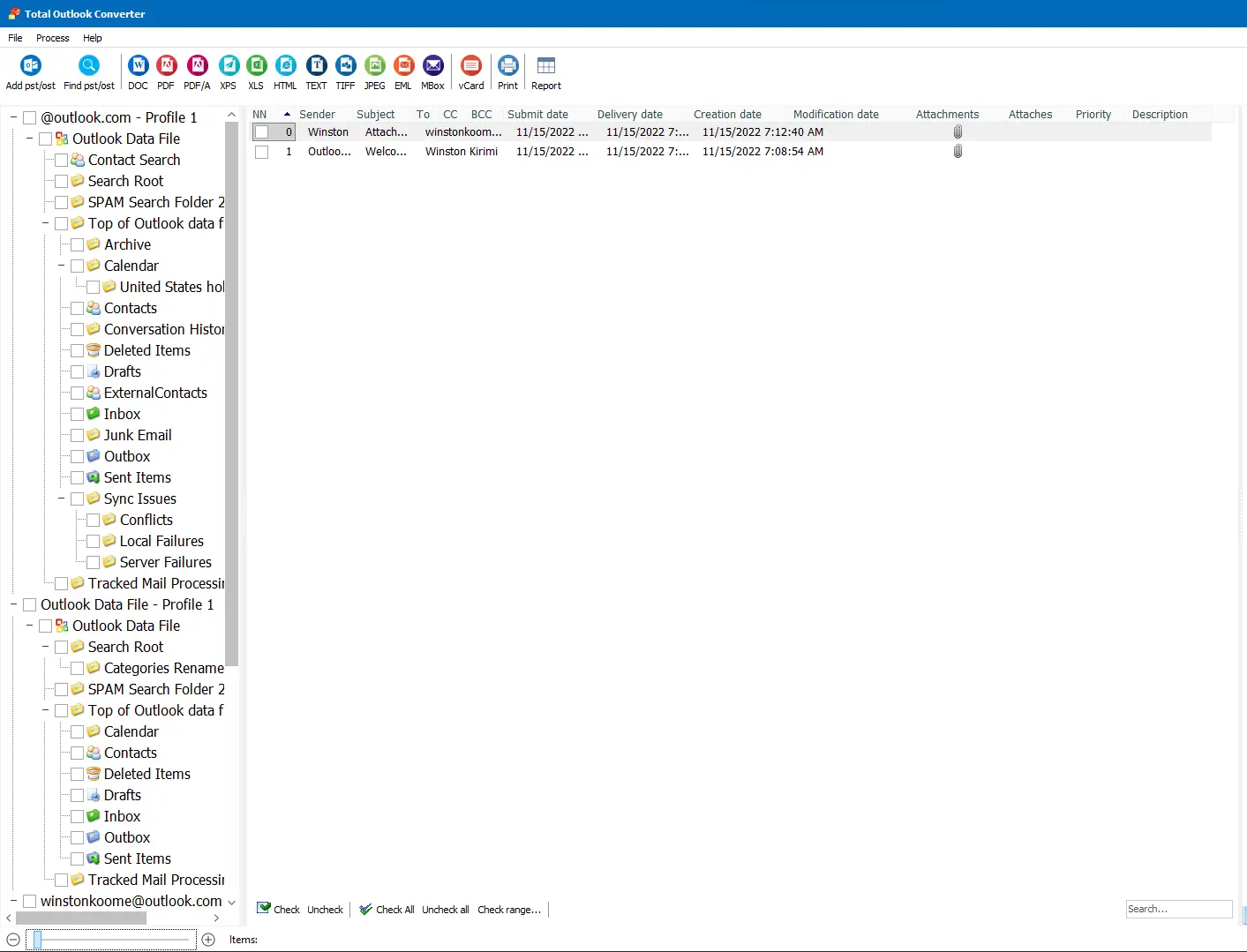Screen dimensions: 1247x952
Task: Collapse the Sync Issues folder branch
Action: [62, 498]
